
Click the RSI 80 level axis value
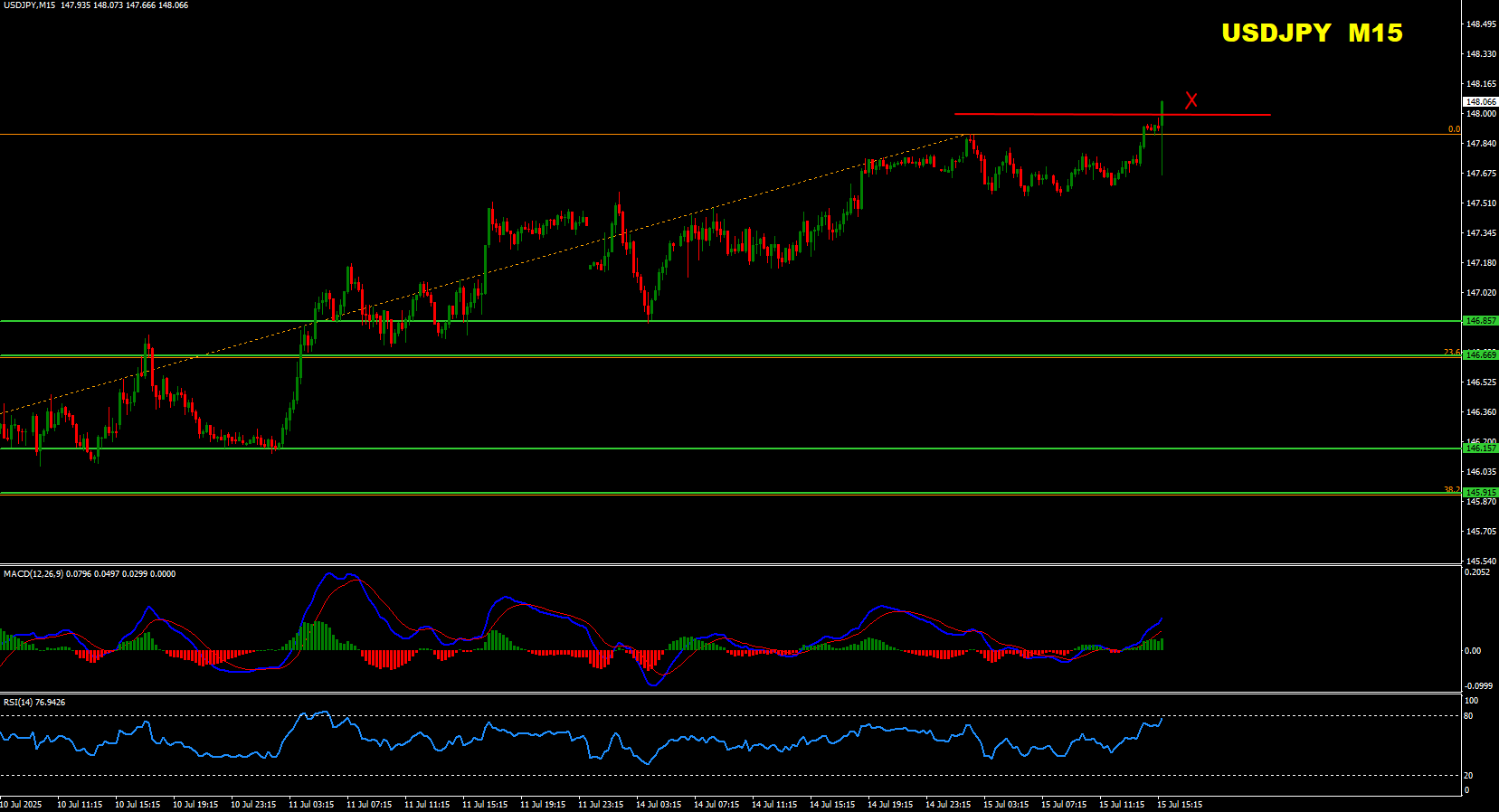coord(1468,716)
